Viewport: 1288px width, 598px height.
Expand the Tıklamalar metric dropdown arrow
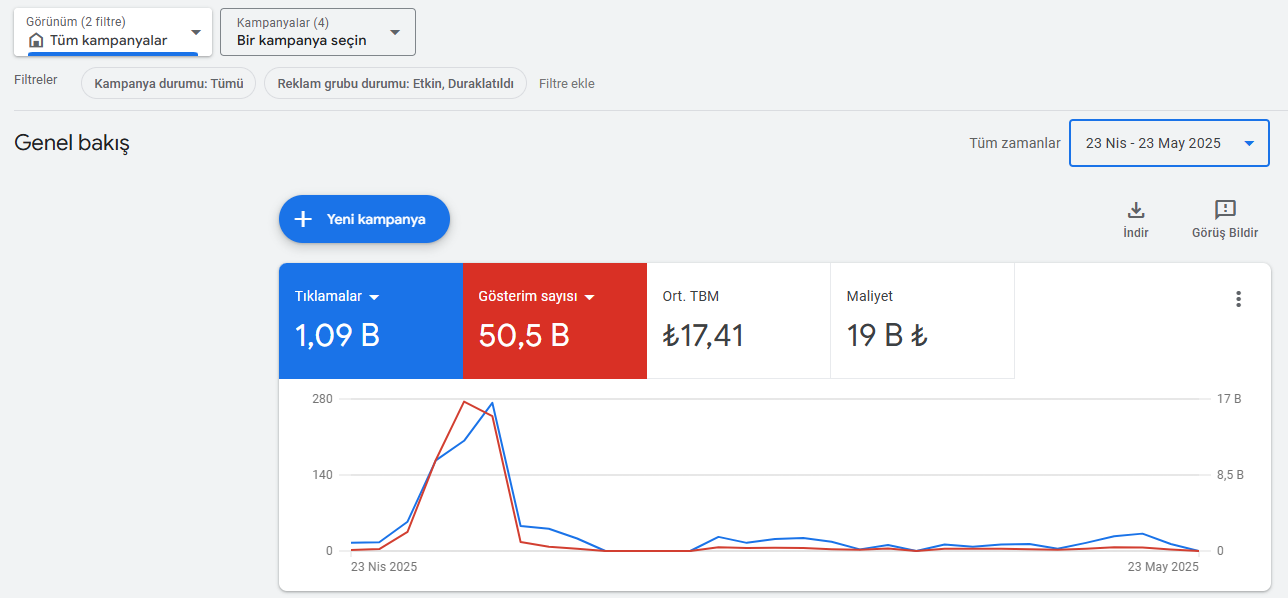point(374,297)
